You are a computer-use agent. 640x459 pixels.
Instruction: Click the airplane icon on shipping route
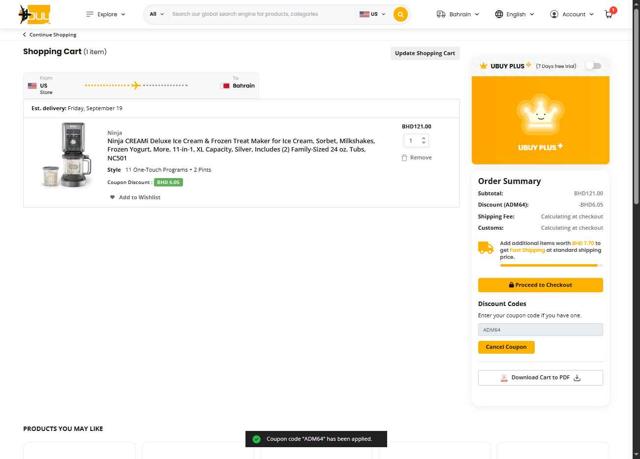click(136, 85)
